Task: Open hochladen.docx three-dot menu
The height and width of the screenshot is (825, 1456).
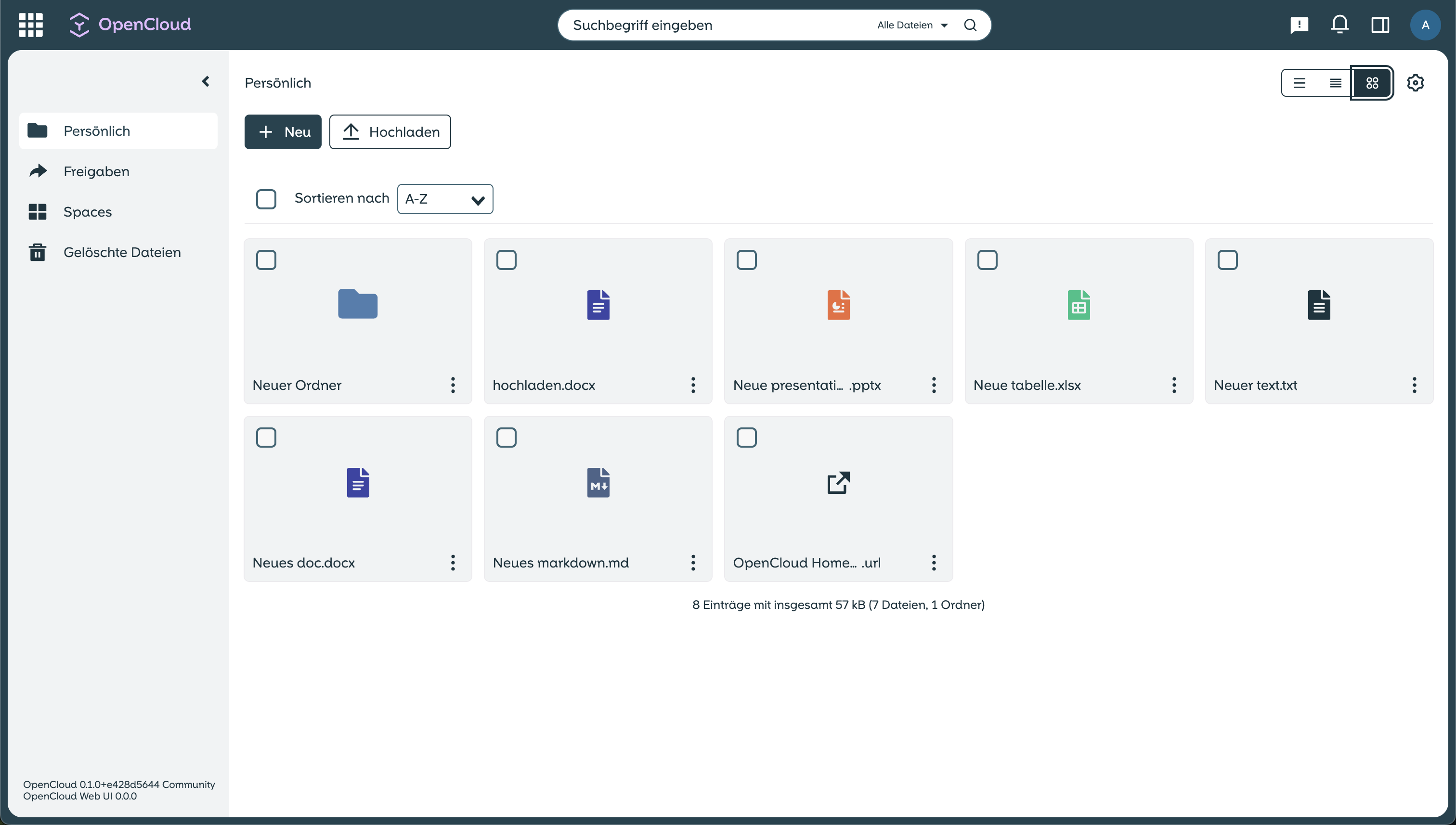Action: click(x=692, y=385)
